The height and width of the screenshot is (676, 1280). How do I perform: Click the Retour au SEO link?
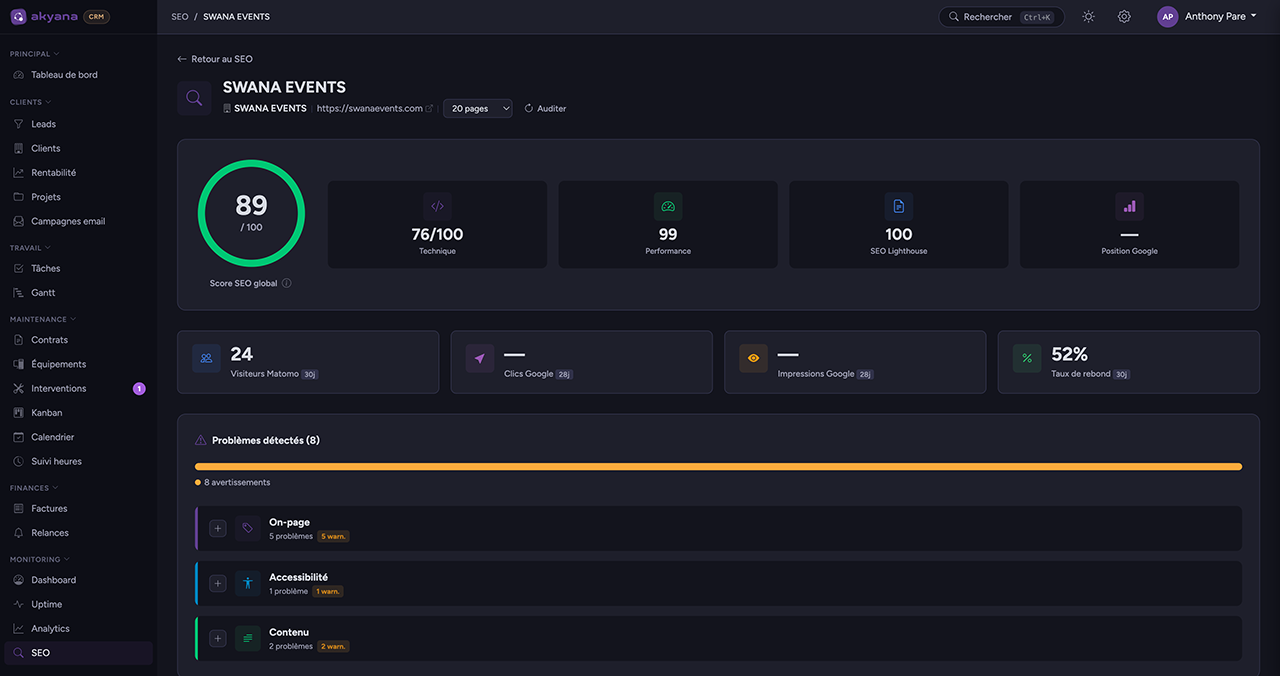215,58
